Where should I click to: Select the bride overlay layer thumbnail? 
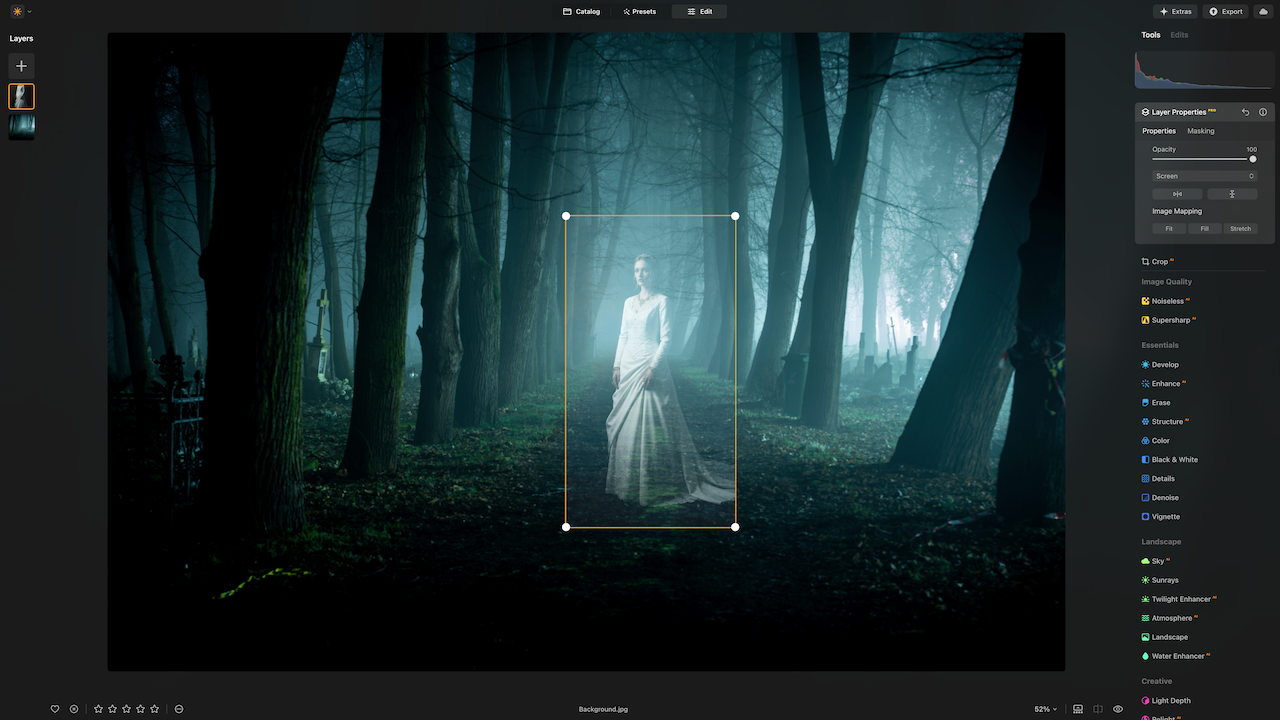pos(21,96)
